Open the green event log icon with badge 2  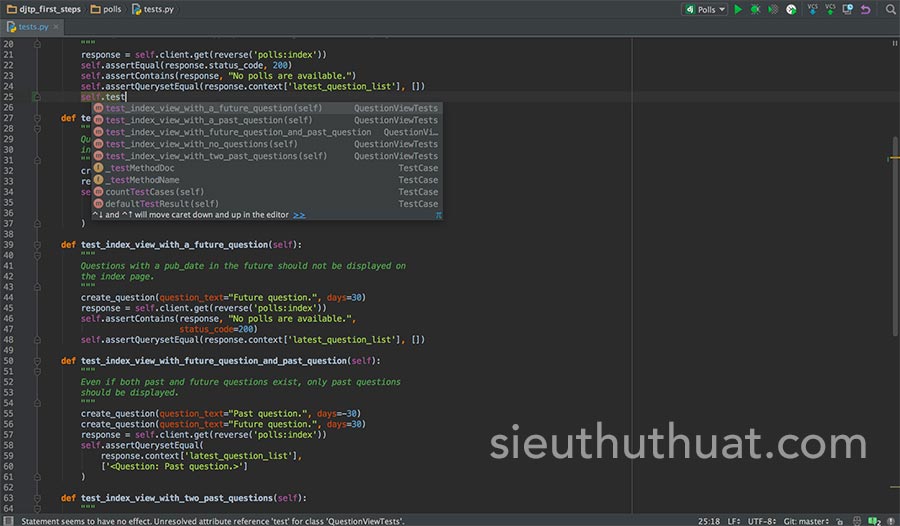point(875,521)
